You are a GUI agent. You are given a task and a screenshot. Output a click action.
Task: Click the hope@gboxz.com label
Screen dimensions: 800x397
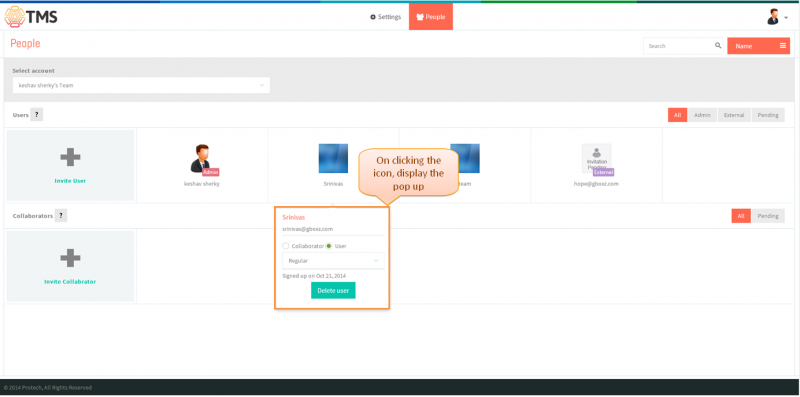coord(596,184)
